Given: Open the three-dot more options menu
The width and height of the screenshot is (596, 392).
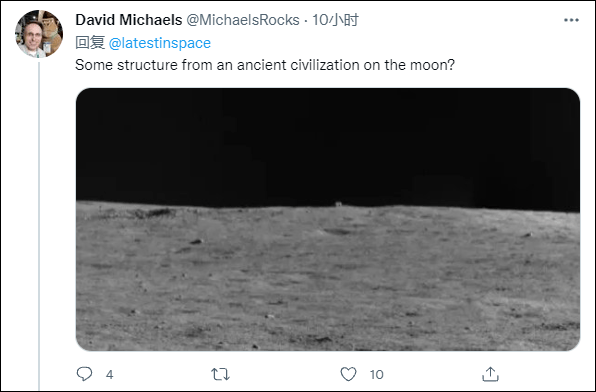Looking at the screenshot, I should click(x=571, y=20).
